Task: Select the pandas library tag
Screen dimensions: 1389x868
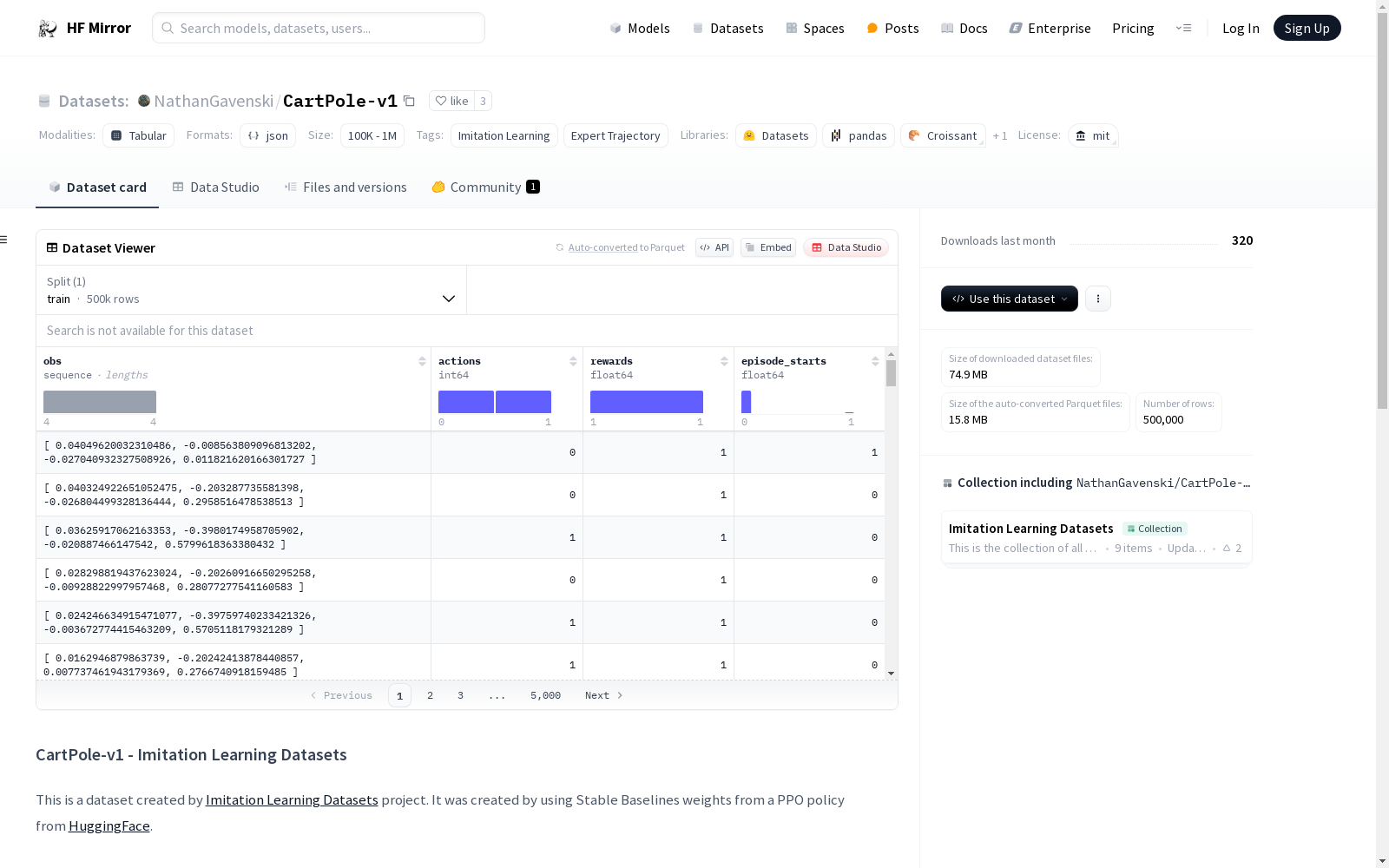Action: tap(859, 135)
